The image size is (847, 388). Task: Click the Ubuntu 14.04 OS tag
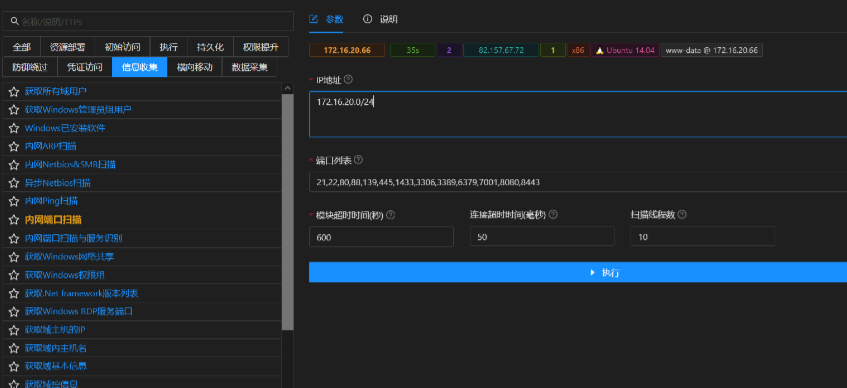coord(624,50)
